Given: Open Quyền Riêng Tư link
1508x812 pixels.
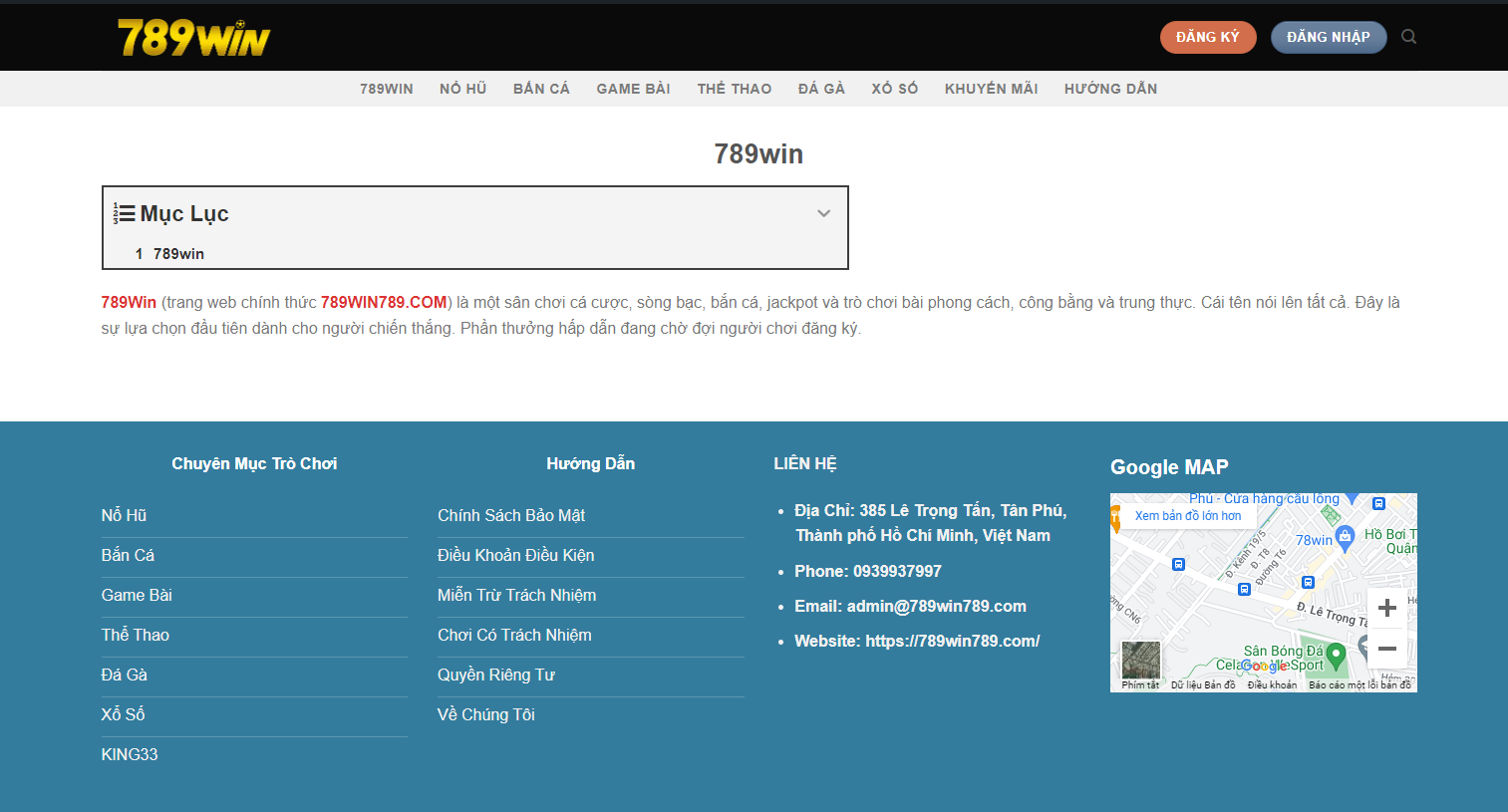Looking at the screenshot, I should (x=496, y=675).
